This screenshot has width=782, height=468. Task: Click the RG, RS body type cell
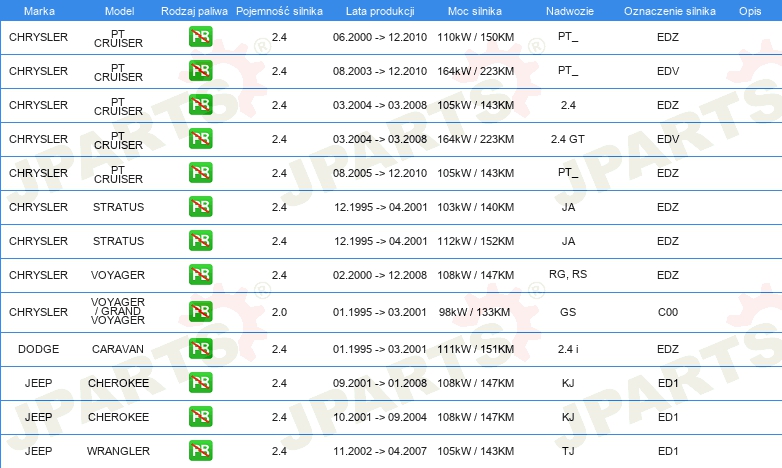click(x=568, y=274)
